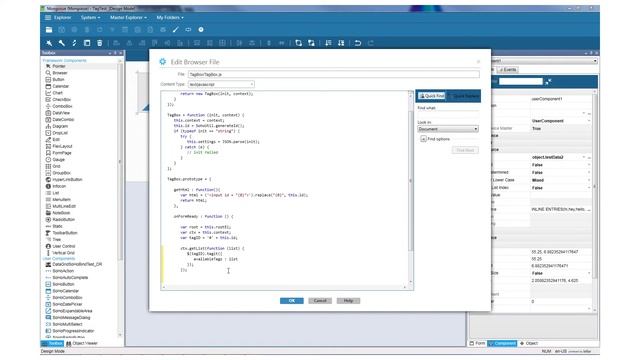Switch to the Form tab at bottom
Image resolution: width=640 pixels, height=360 pixels.
(x=477, y=344)
